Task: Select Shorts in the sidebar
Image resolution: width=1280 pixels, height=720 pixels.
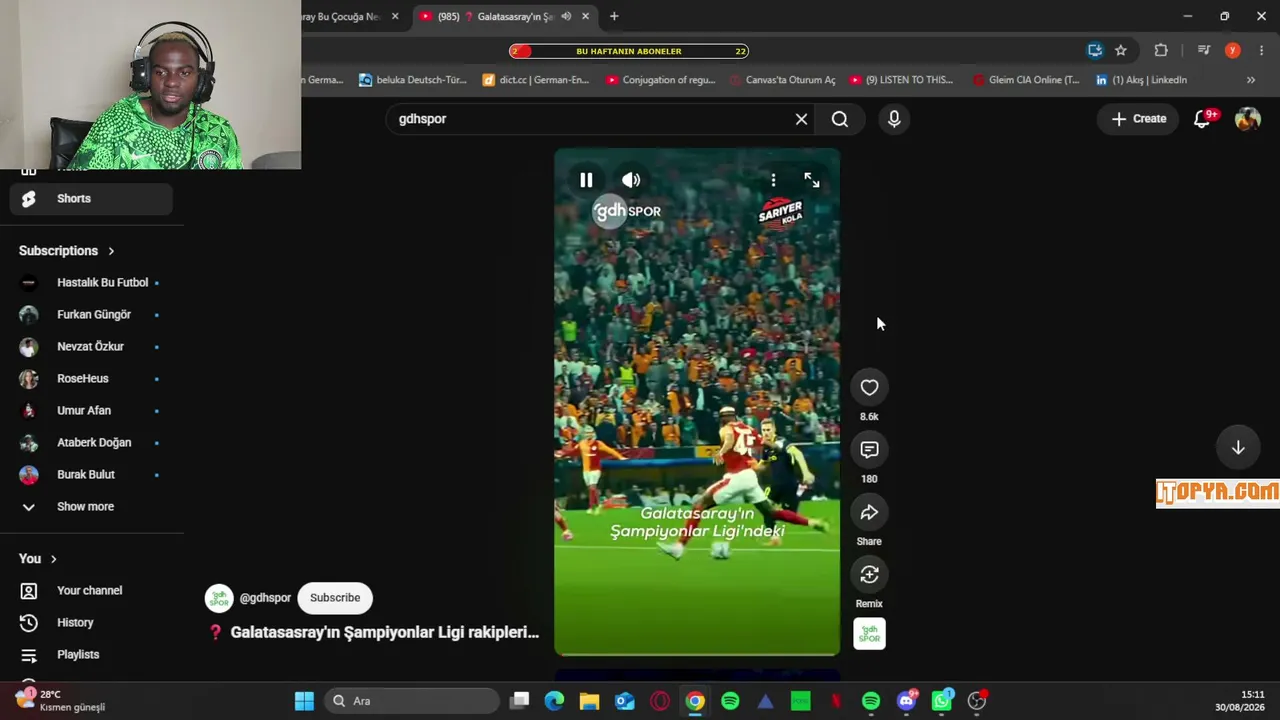Action: [x=91, y=199]
